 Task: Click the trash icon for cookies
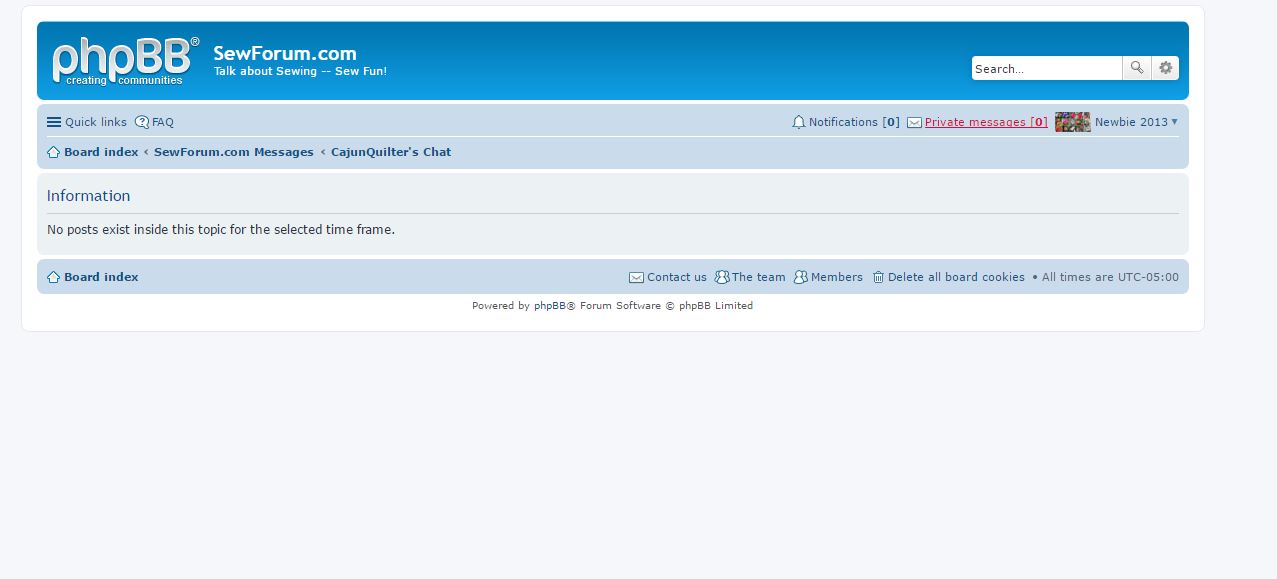878,277
